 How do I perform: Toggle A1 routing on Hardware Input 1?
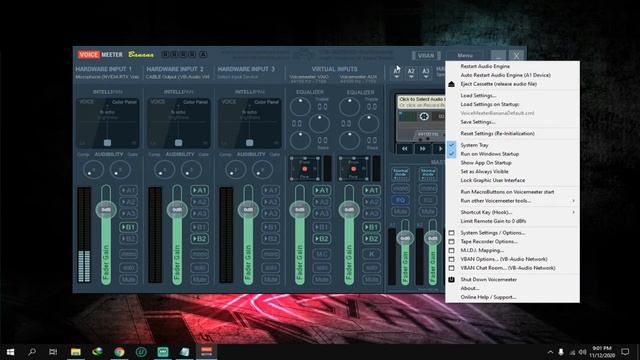[128, 190]
